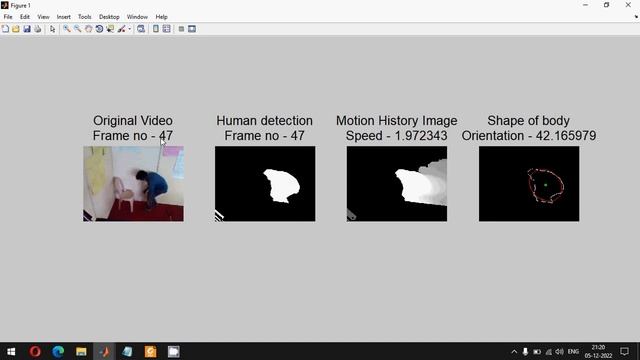Activate the Zoom Out tool
The width and height of the screenshot is (640, 360).
coord(78,29)
